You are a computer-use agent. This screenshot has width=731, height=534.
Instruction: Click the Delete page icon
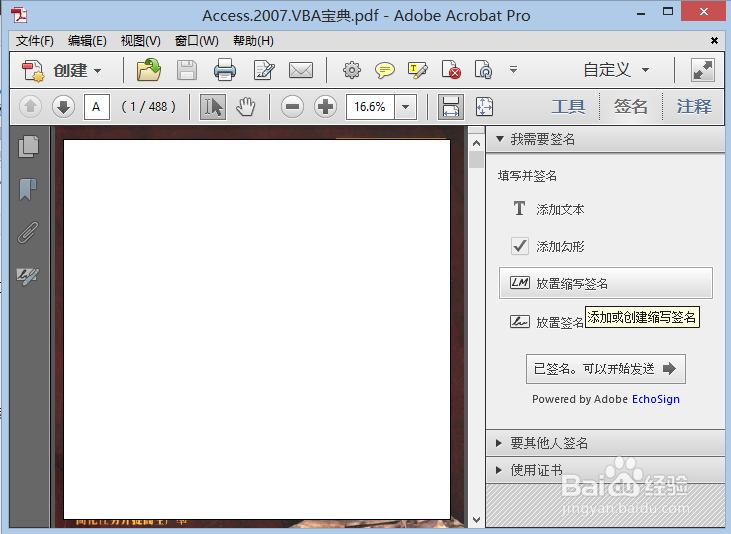pyautogui.click(x=451, y=70)
